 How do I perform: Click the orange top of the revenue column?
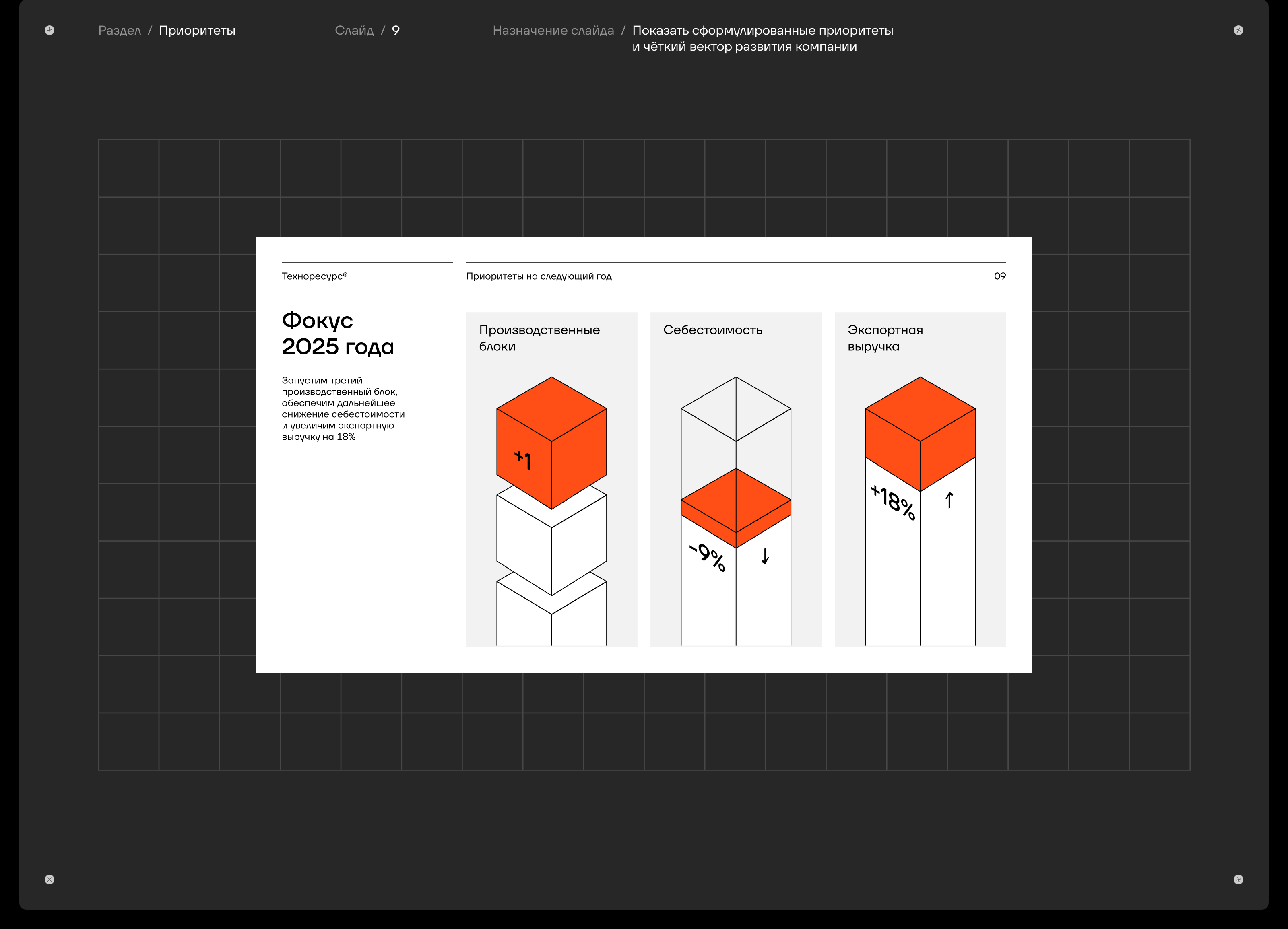(x=920, y=423)
